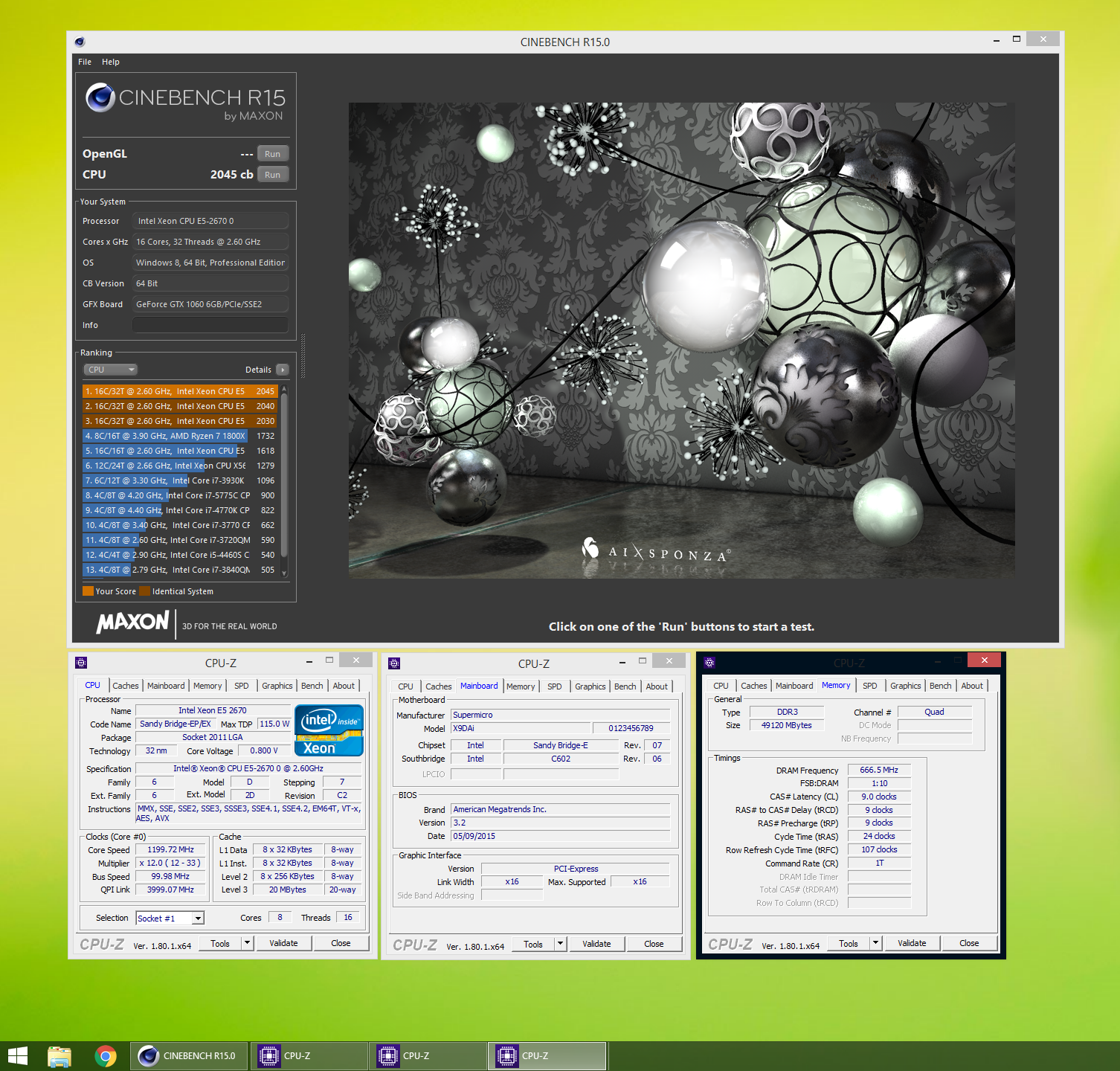The width and height of the screenshot is (1120, 1071).
Task: Click right CPU-Z window title icon
Action: click(x=709, y=663)
